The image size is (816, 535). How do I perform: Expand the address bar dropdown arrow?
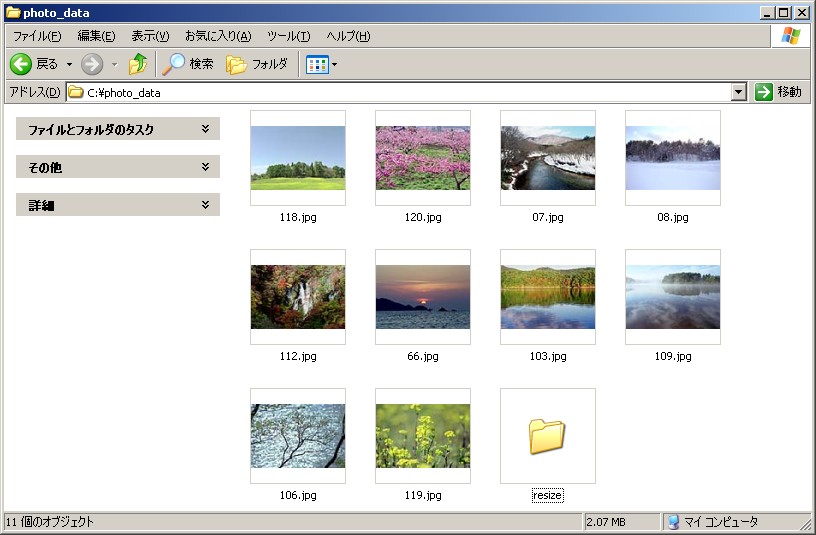click(x=738, y=93)
